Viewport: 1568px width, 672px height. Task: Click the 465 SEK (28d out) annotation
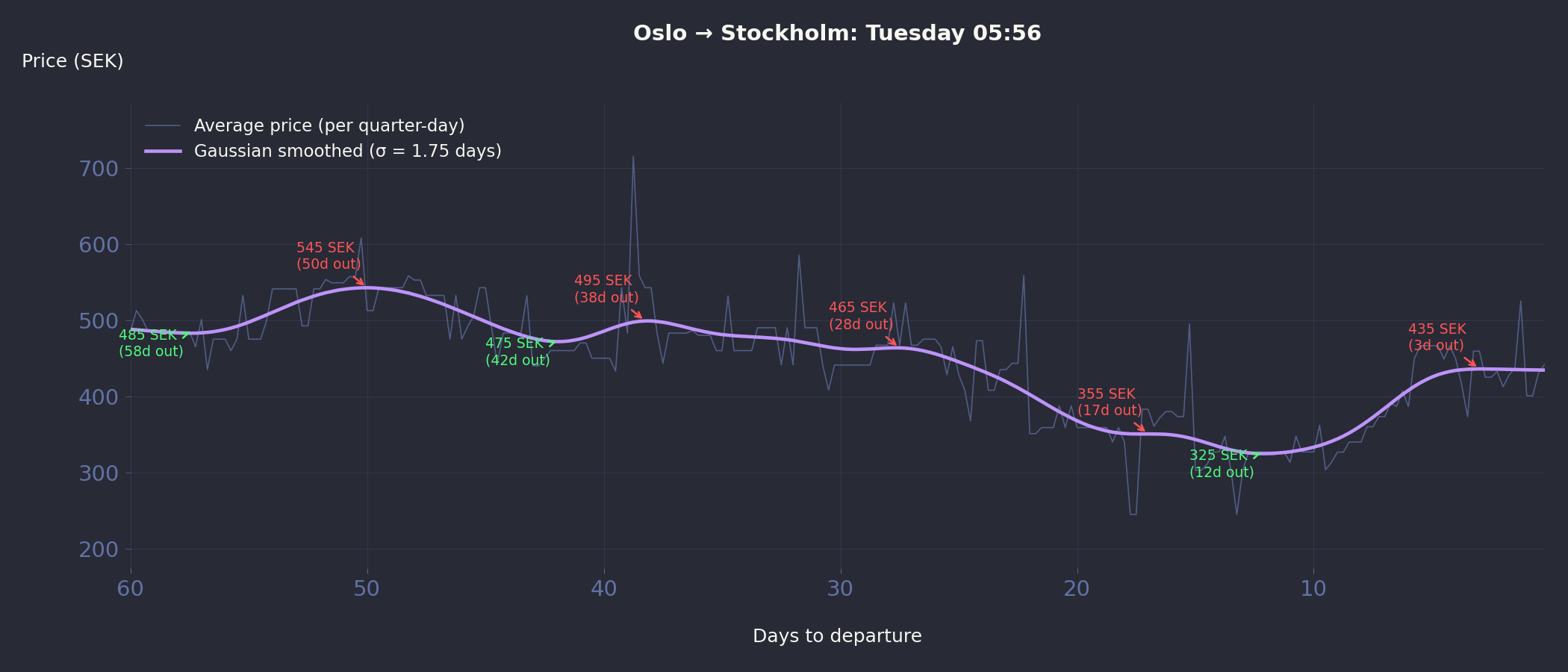tap(860, 316)
